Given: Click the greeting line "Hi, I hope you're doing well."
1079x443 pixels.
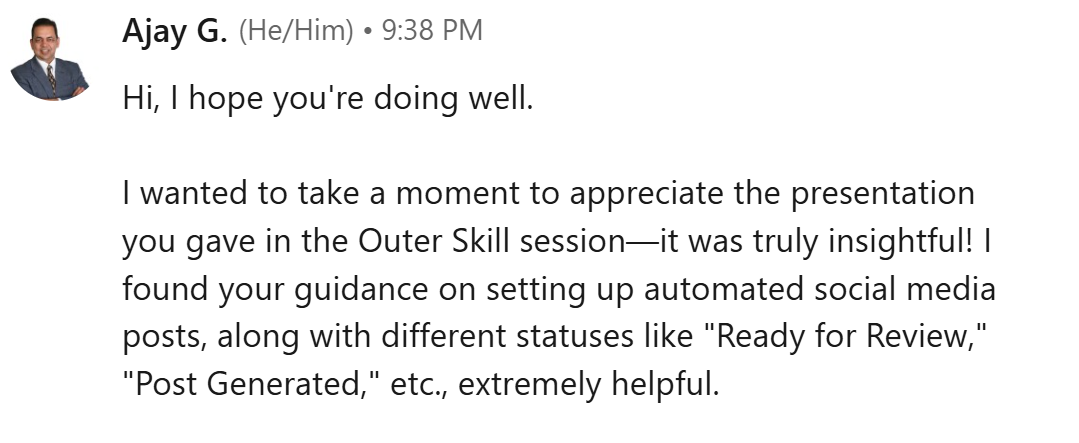Looking at the screenshot, I should tap(324, 98).
